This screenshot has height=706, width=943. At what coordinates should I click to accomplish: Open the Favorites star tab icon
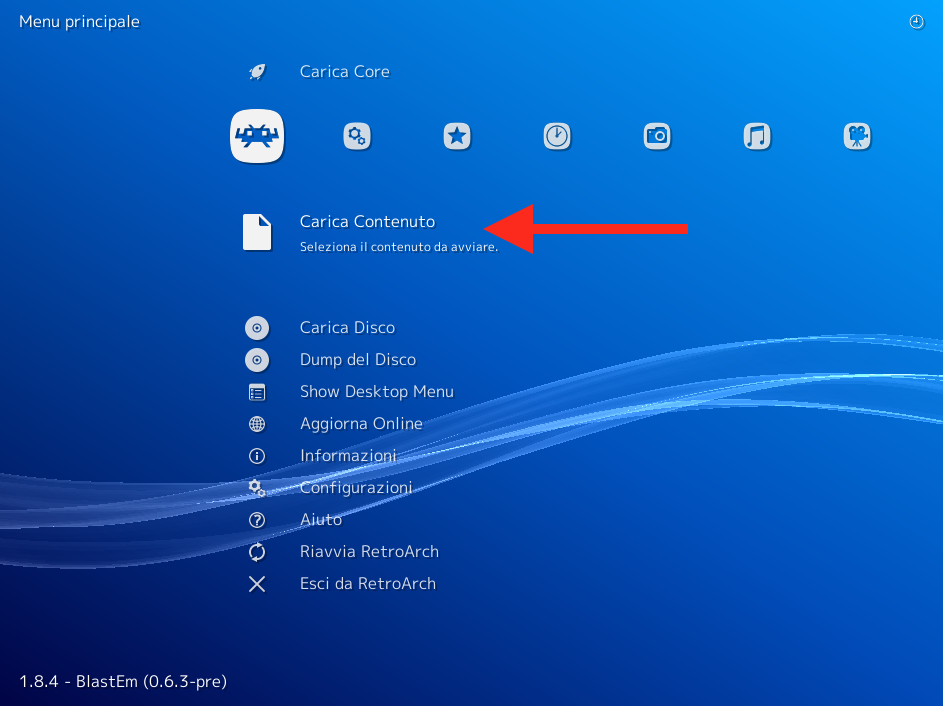pyautogui.click(x=457, y=136)
